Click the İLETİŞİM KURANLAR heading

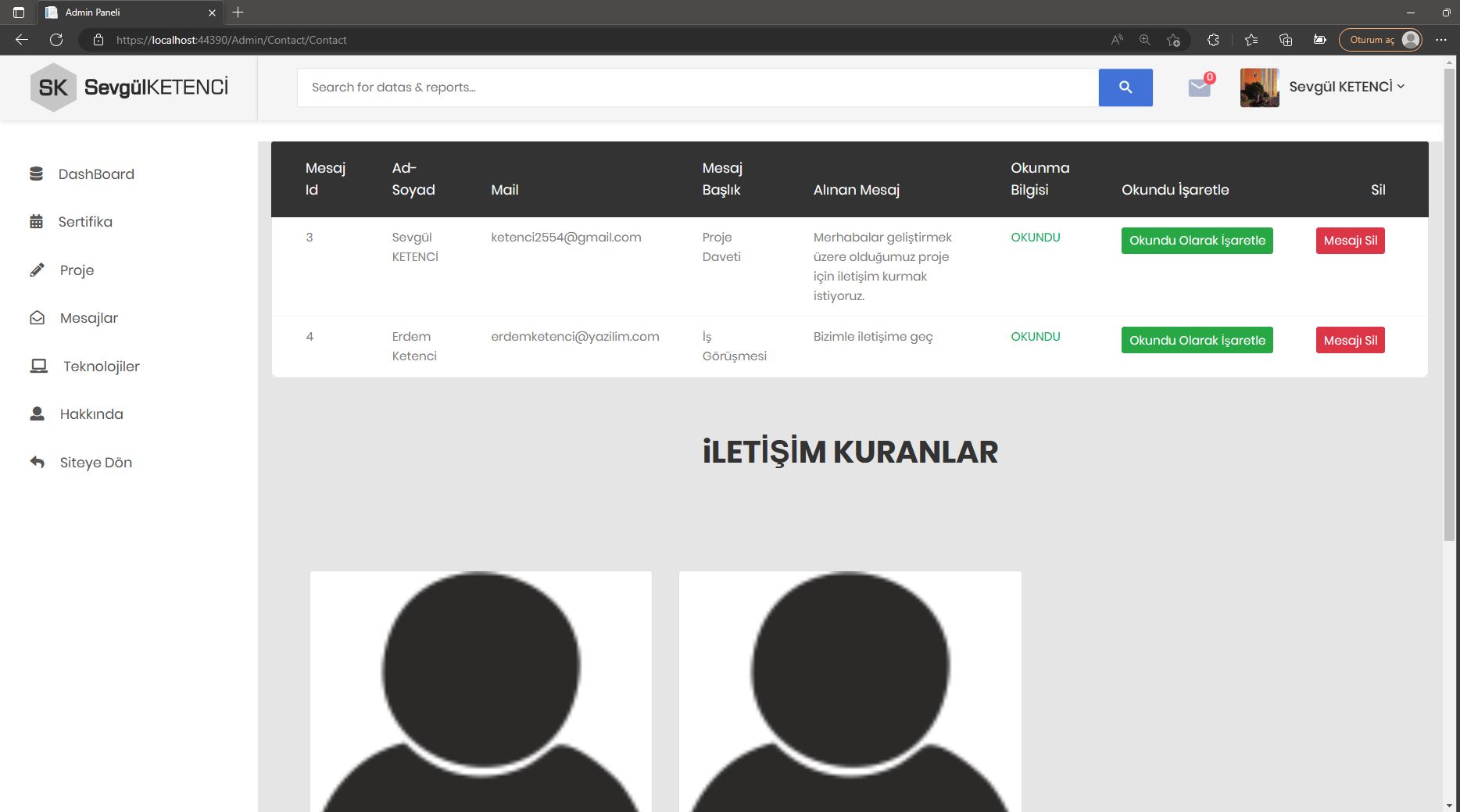(x=850, y=452)
